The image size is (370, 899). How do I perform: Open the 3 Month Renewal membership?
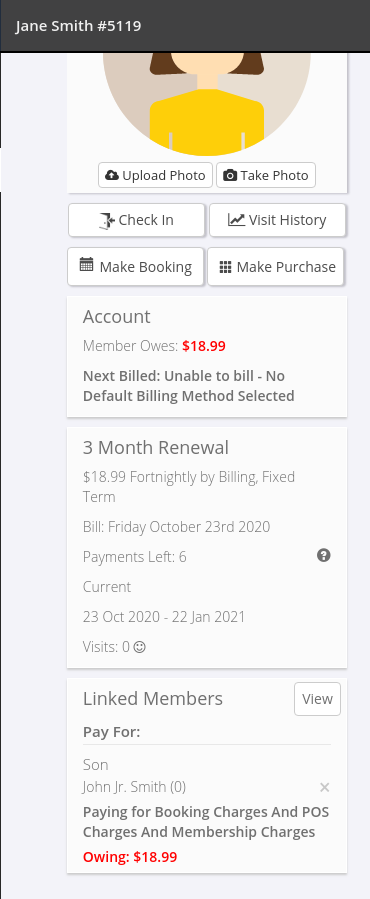click(x=155, y=447)
